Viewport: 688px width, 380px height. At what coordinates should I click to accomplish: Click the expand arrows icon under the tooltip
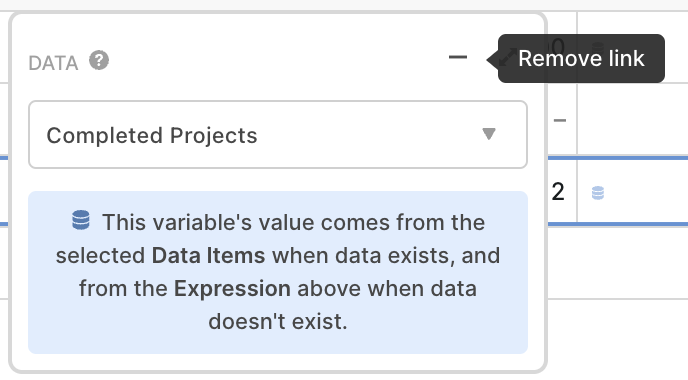click(x=508, y=57)
